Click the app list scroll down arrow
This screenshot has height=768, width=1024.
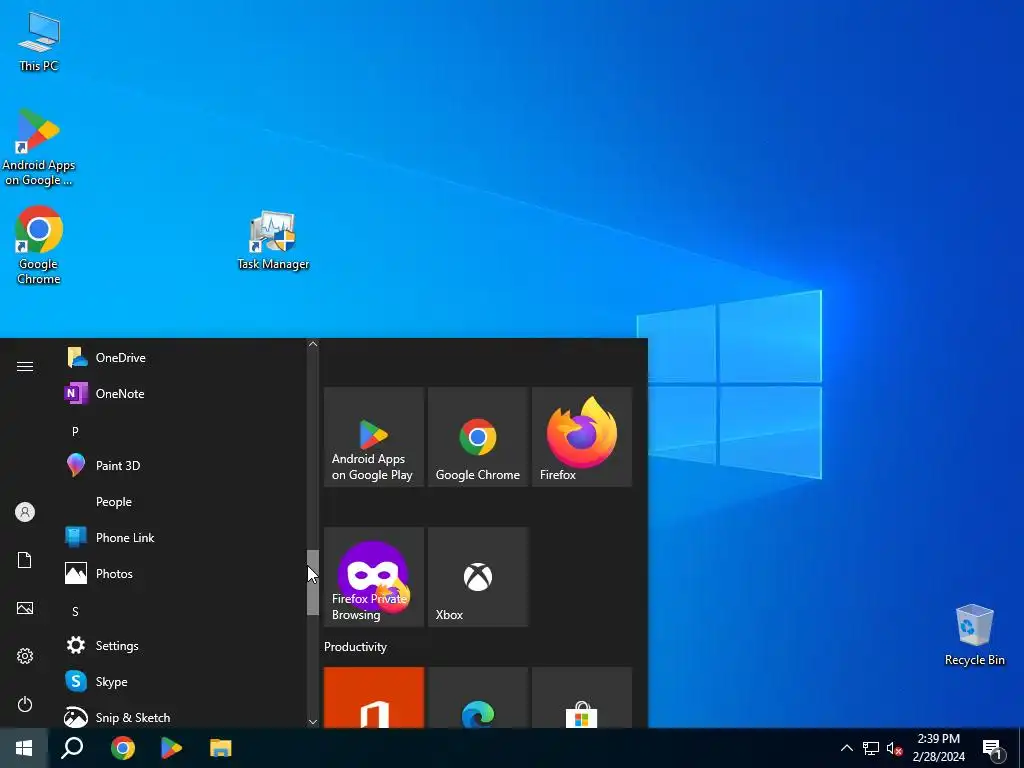click(x=313, y=722)
